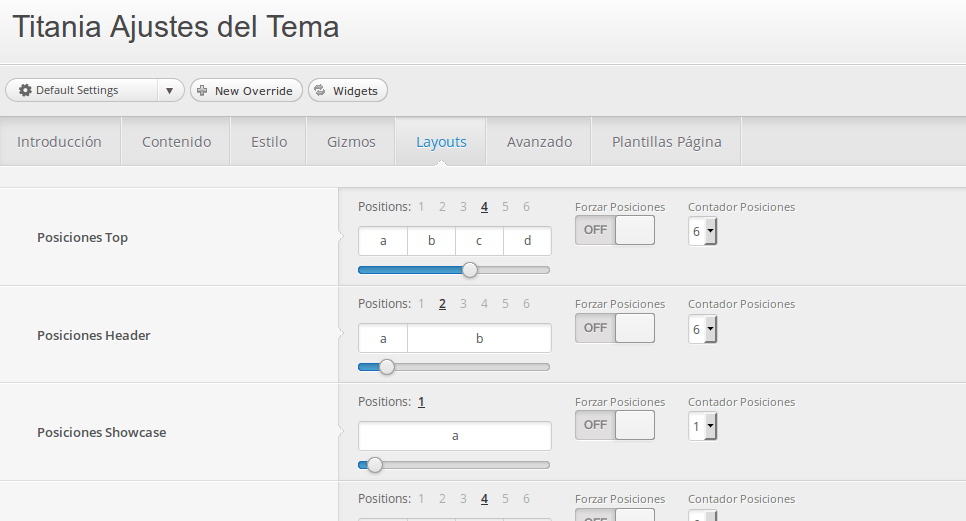This screenshot has height=521, width=966.
Task: Open Contador Posiciones dropdown for Posiciones Top
Action: 702,232
